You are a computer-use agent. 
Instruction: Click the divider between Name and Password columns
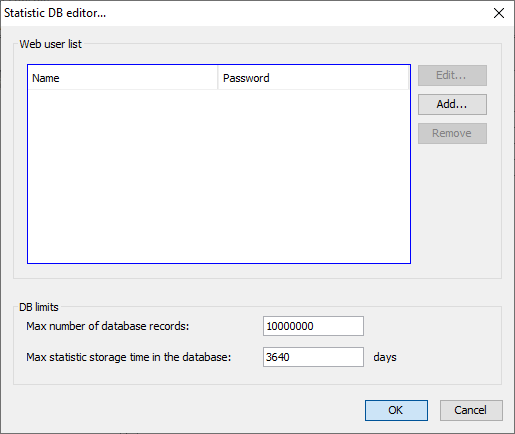[218, 78]
